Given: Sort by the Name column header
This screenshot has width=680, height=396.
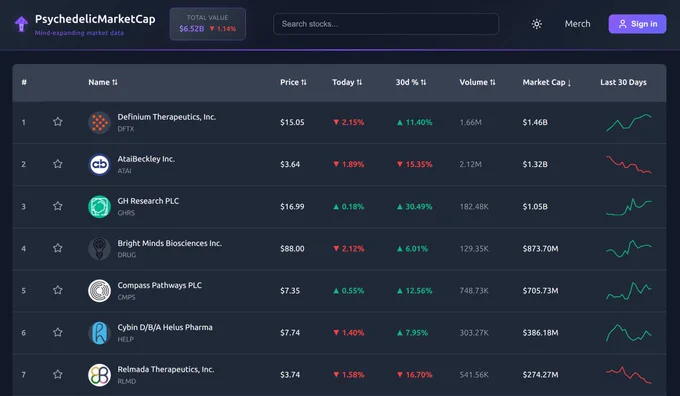Looking at the screenshot, I should pos(103,82).
